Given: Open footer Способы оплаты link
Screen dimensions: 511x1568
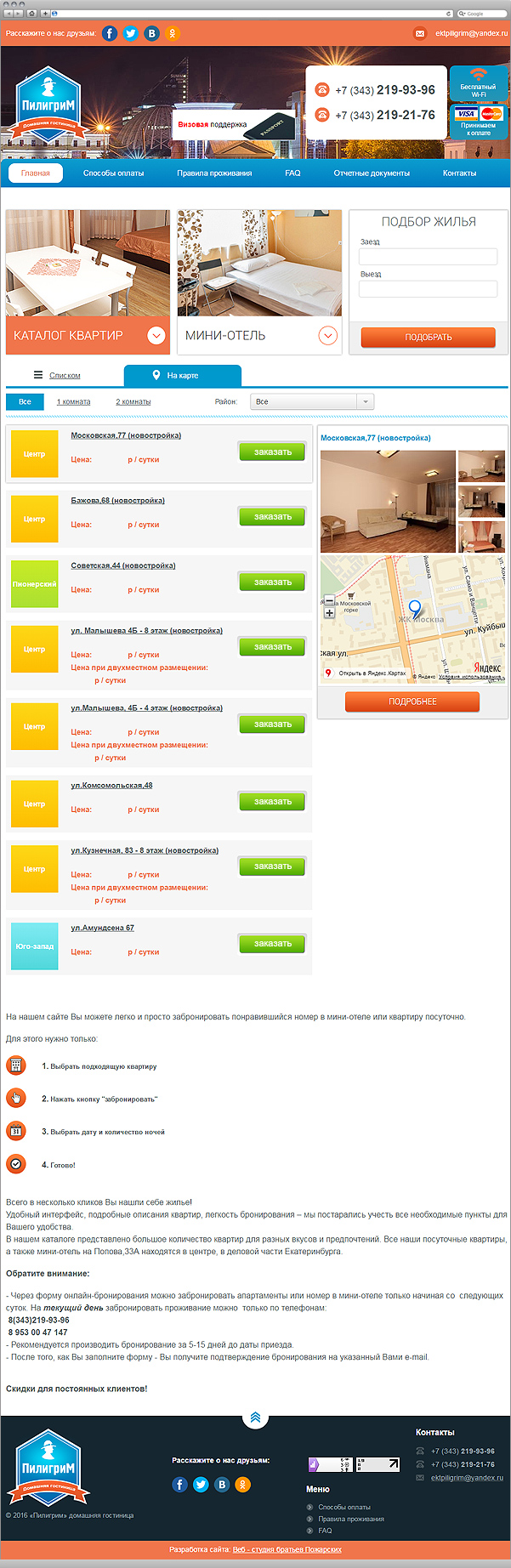Looking at the screenshot, I should 344,1508.
